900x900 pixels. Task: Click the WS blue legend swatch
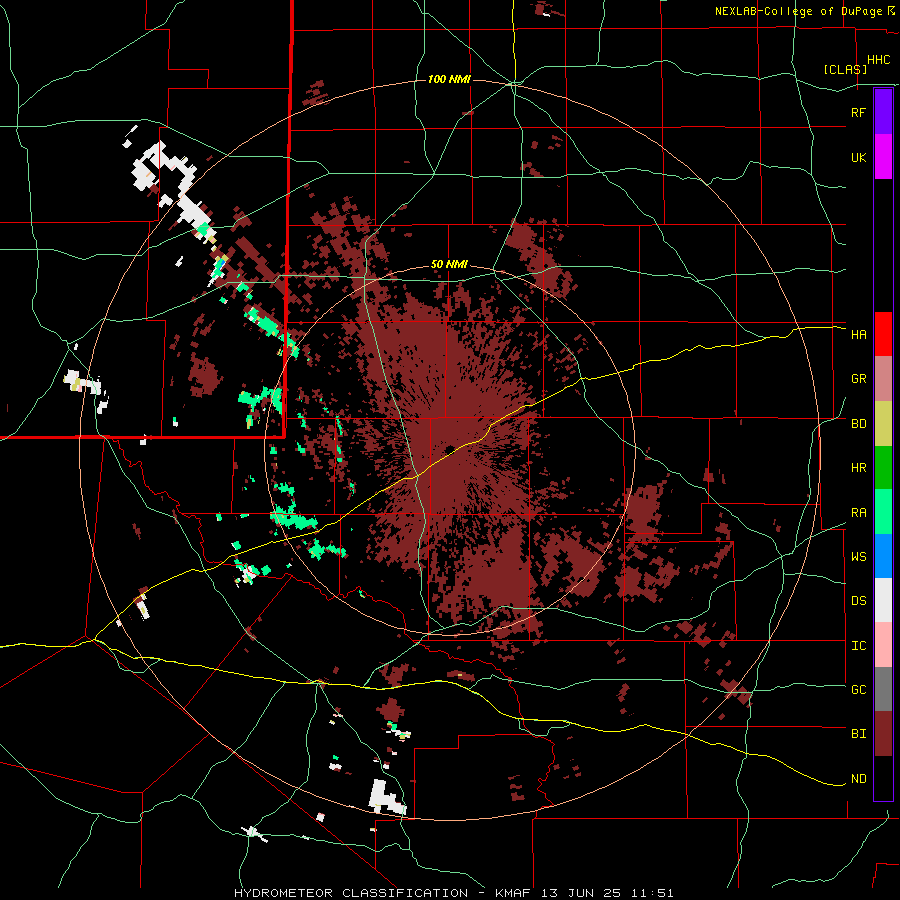click(883, 556)
